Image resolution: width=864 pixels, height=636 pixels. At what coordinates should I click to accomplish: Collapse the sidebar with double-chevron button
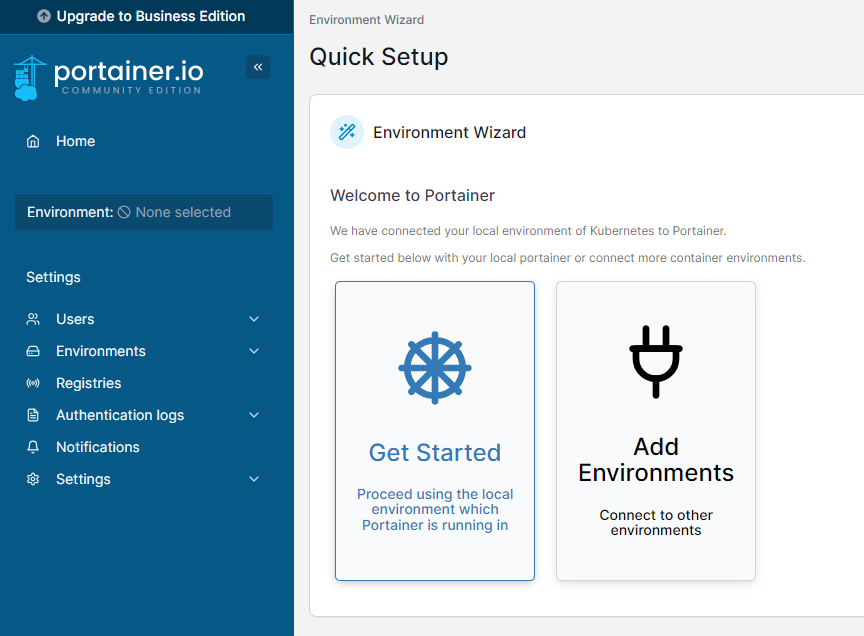coord(258,67)
